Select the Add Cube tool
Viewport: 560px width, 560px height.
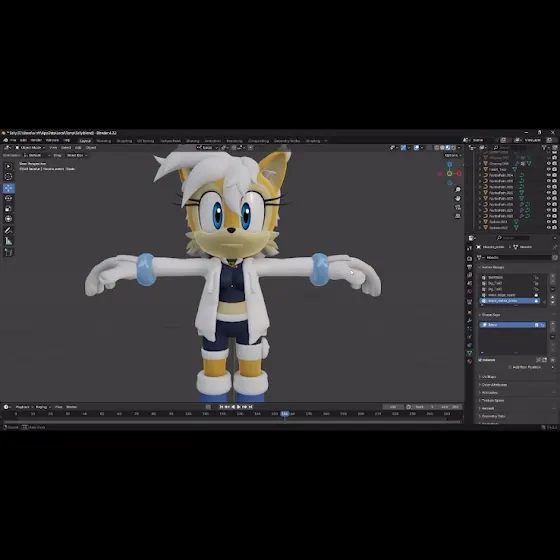(9, 252)
